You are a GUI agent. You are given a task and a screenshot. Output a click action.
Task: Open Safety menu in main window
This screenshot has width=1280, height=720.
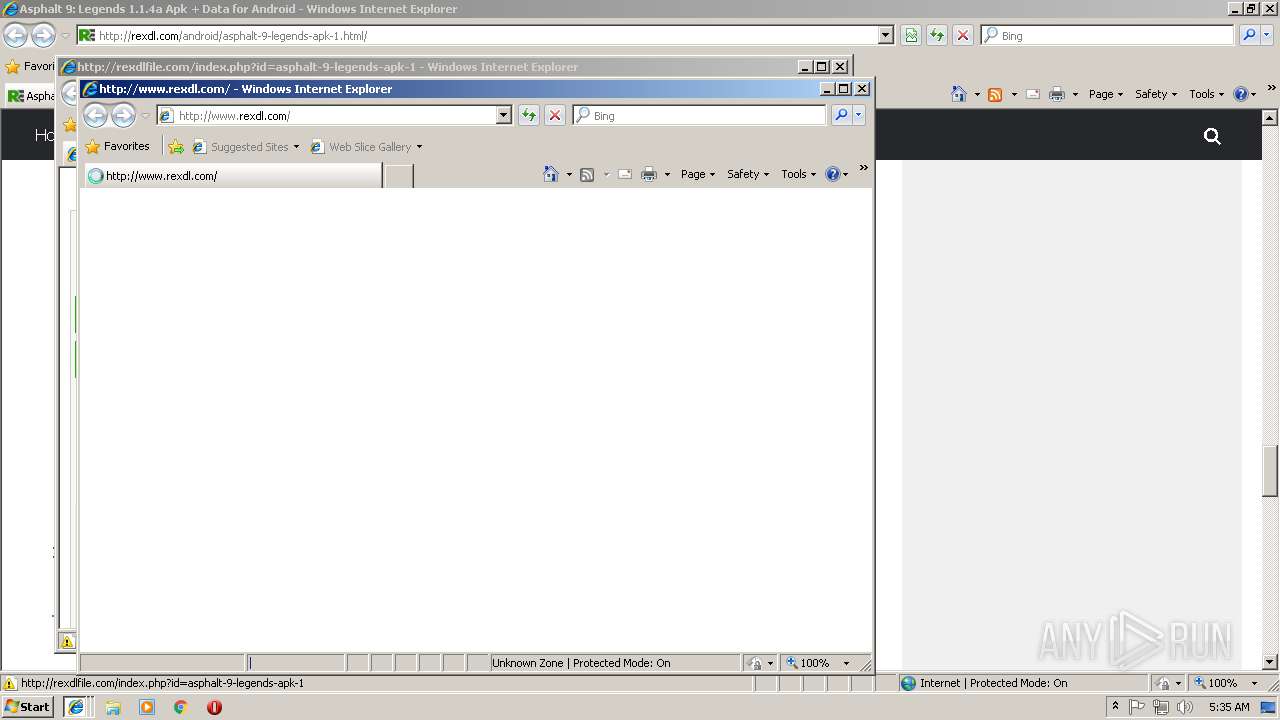click(1156, 94)
